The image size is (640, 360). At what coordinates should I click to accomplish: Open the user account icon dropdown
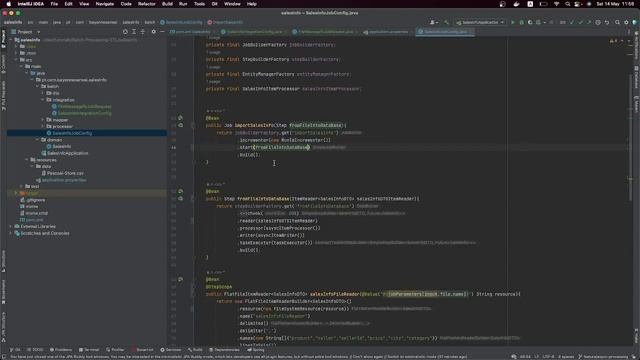pyautogui.click(x=433, y=22)
